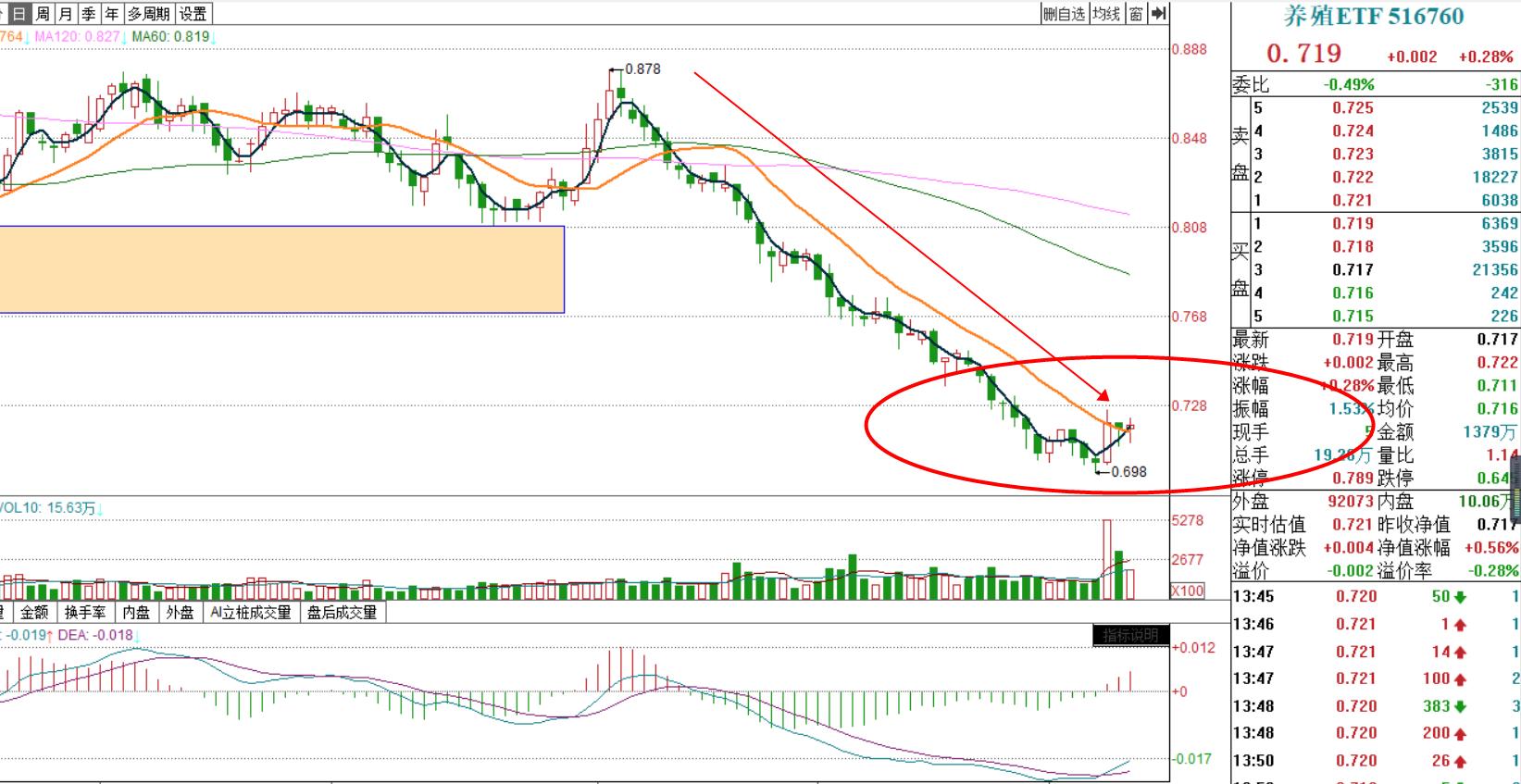The image size is (1521, 784).
Task: Click the DEA value label in MACD
Action: 96,635
